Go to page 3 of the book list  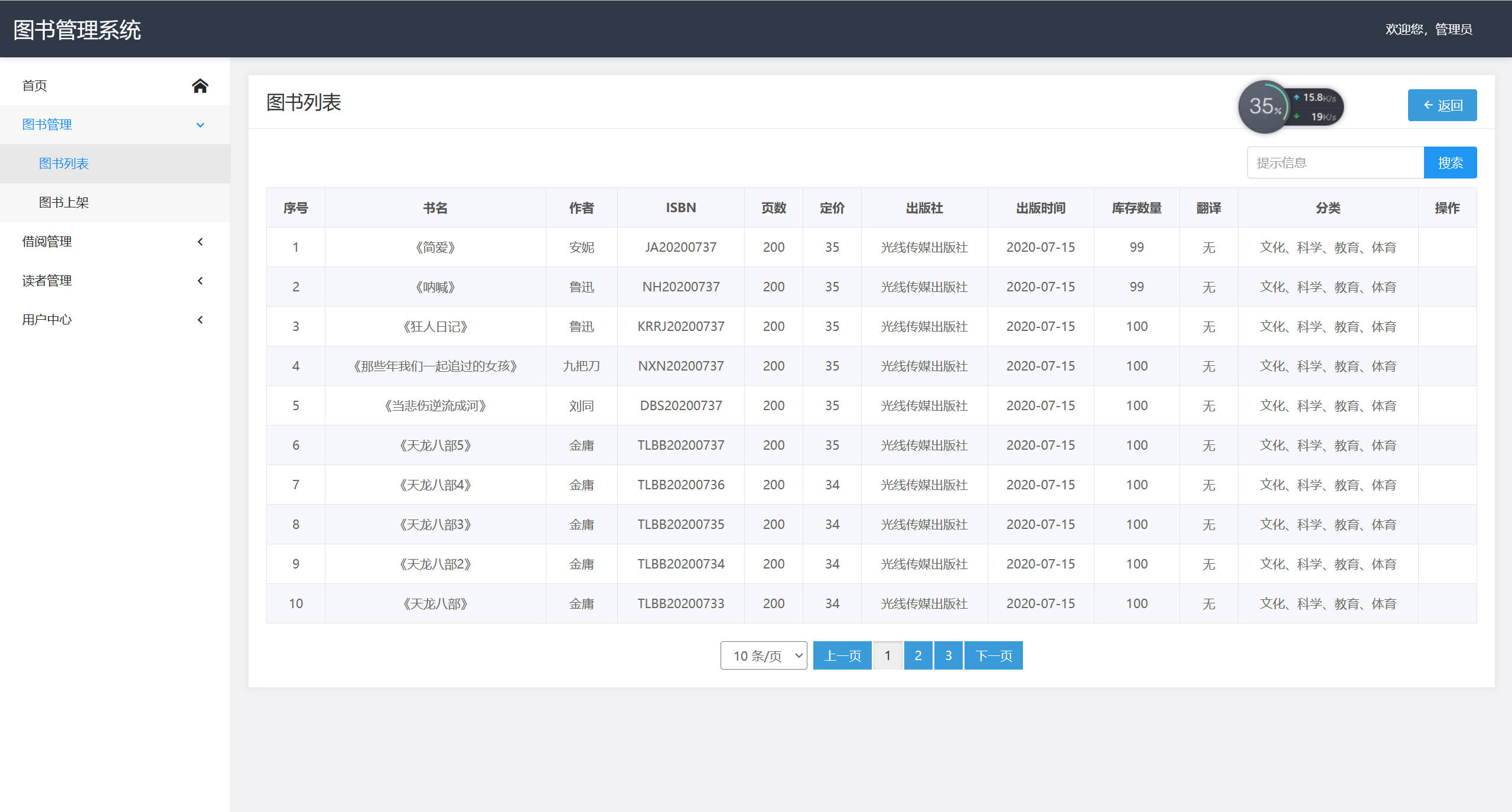(x=948, y=655)
